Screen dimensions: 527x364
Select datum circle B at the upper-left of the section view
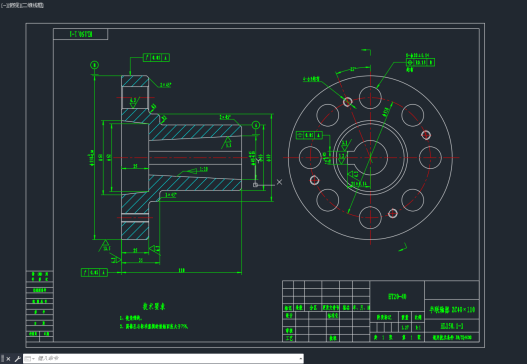click(94, 65)
